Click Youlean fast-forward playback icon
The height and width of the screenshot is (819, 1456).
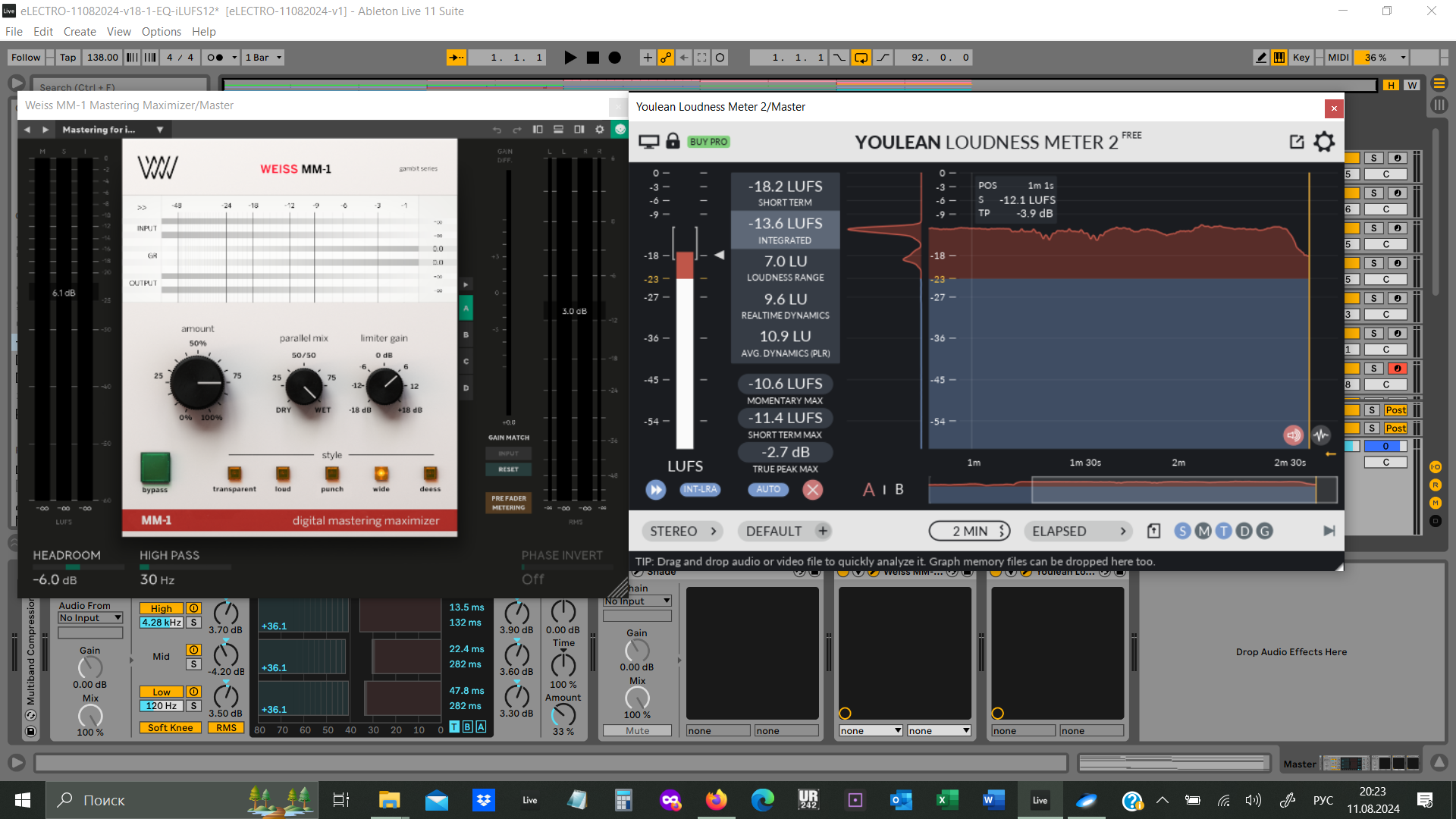655,490
